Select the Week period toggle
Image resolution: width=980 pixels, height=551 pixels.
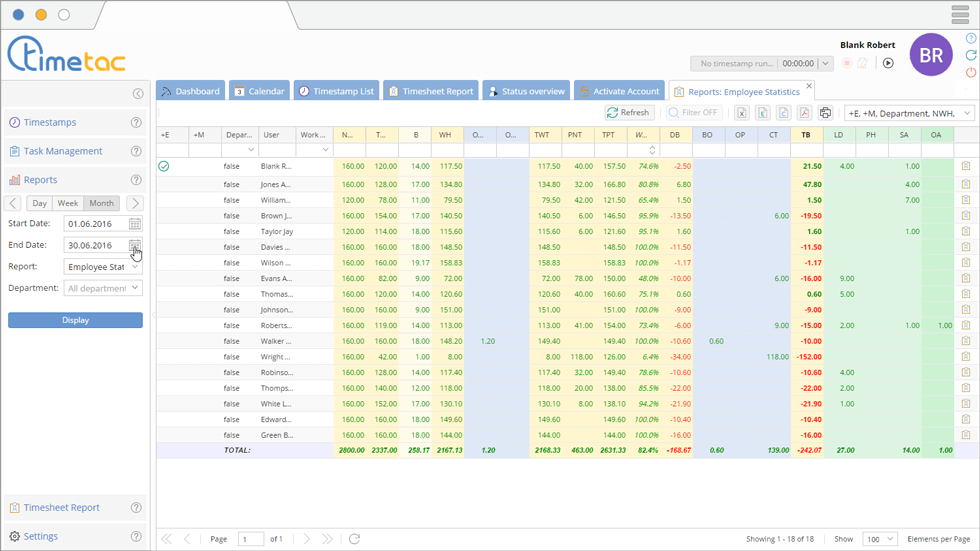tap(68, 203)
